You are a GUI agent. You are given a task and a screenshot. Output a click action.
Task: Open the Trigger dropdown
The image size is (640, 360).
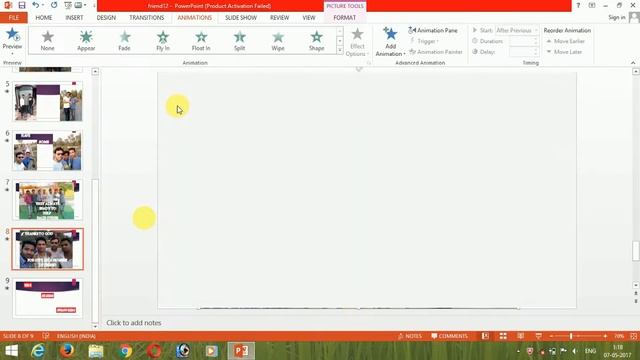coord(424,41)
